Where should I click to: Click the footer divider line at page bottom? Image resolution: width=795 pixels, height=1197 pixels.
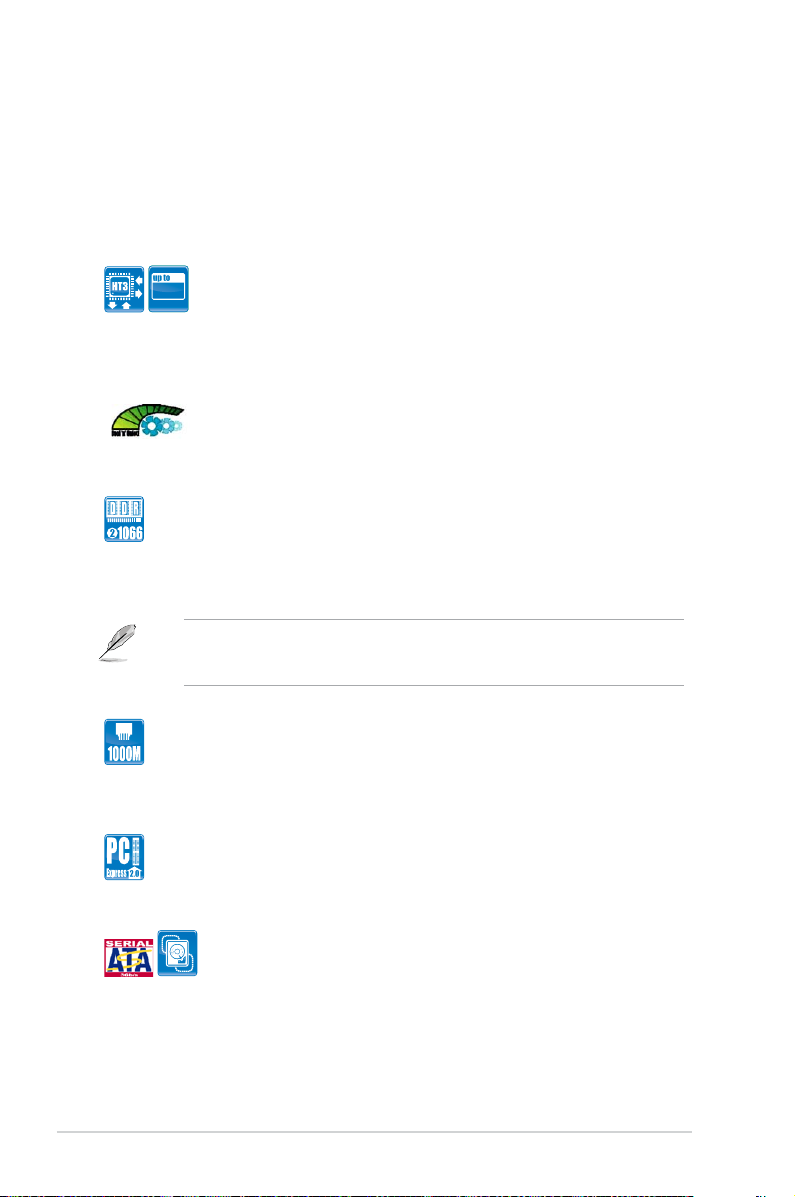click(374, 1132)
